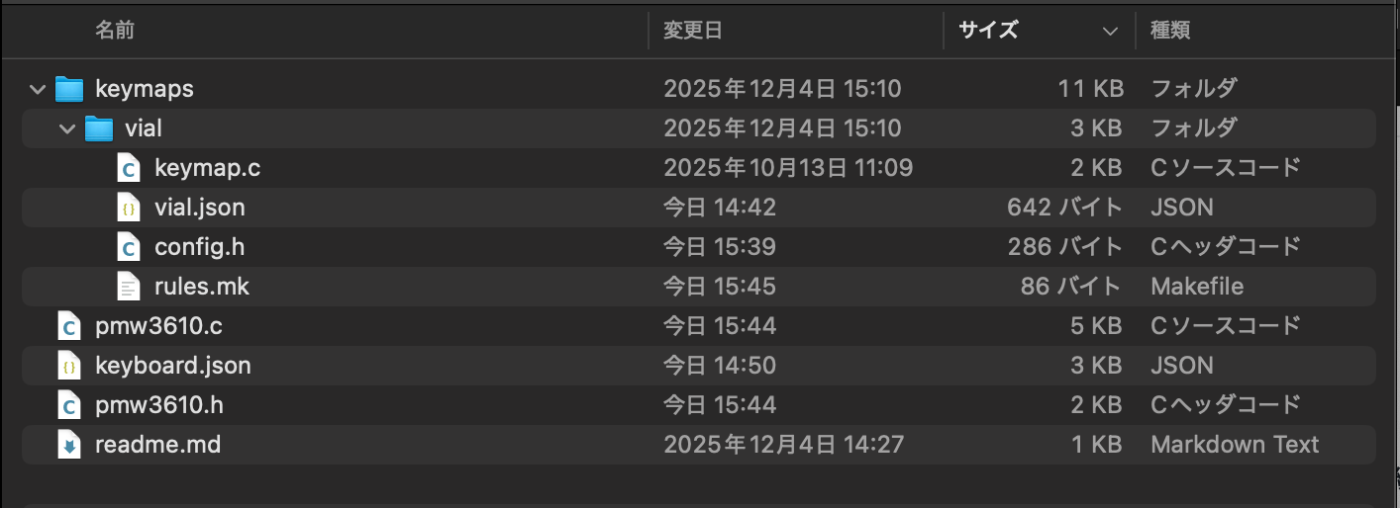
Task: Click the pmw3610.c file icon
Action: pos(69,326)
